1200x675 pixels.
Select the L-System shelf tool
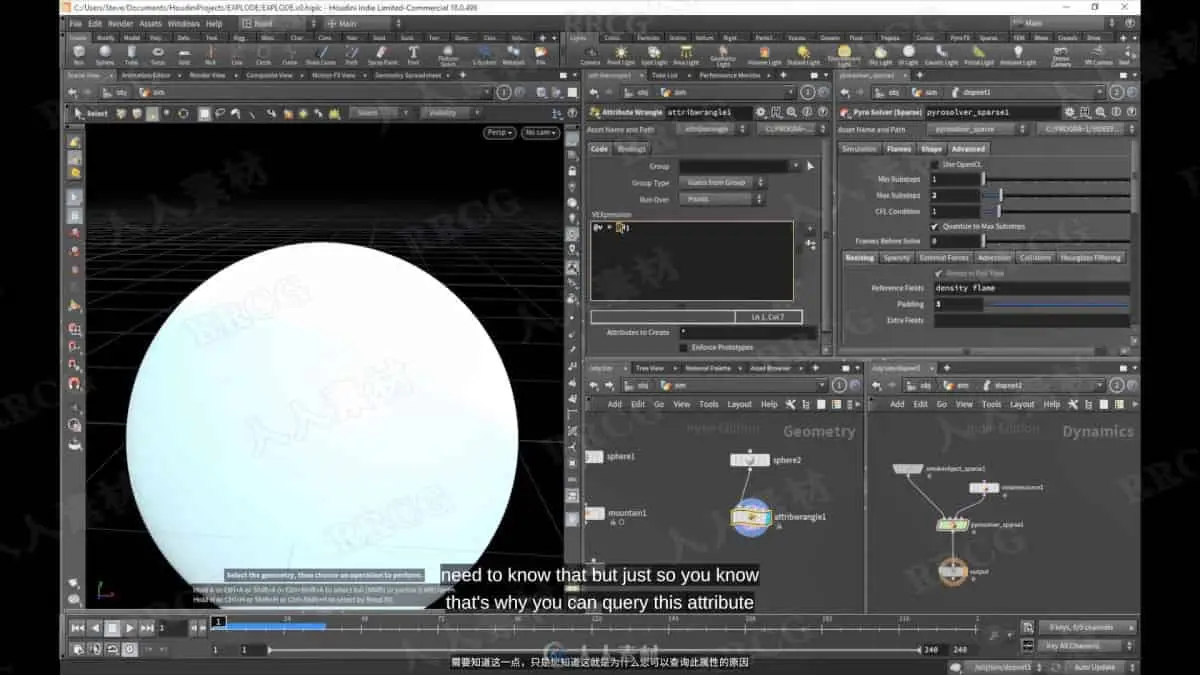pyautogui.click(x=485, y=54)
